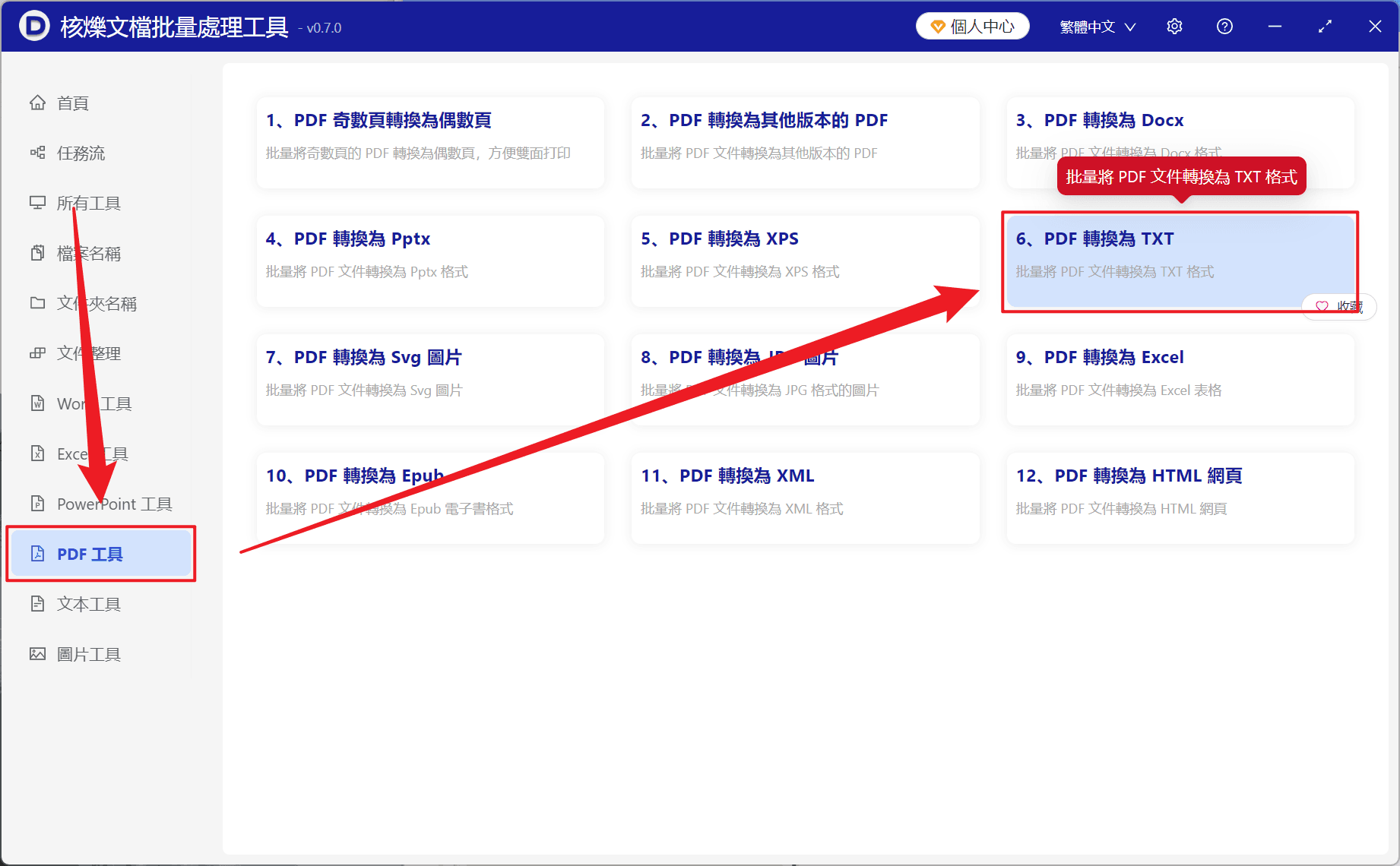The width and height of the screenshot is (1400, 866).
Task: Open the 個人中心 personal center
Action: point(972,27)
